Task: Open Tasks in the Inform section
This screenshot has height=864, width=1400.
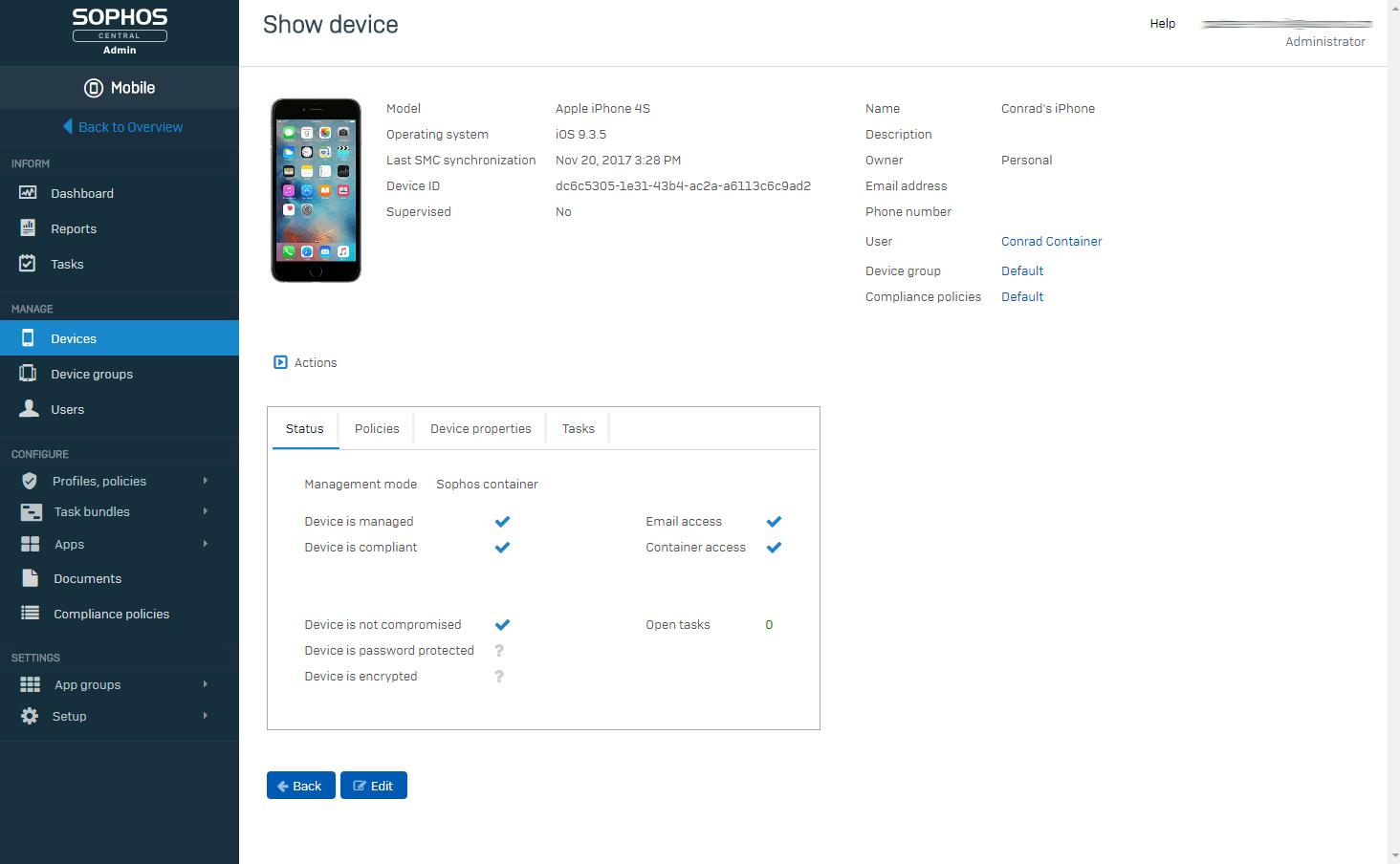Action: (x=120, y=264)
